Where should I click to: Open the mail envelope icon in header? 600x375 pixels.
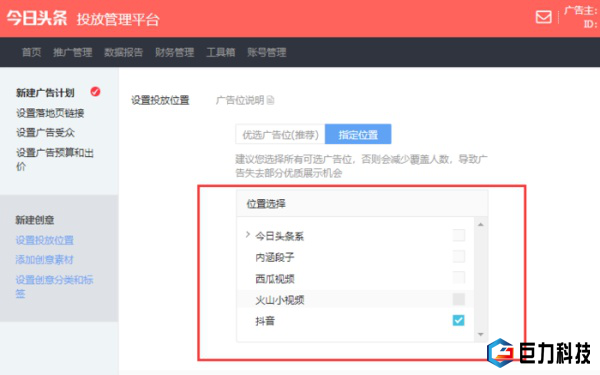(543, 17)
